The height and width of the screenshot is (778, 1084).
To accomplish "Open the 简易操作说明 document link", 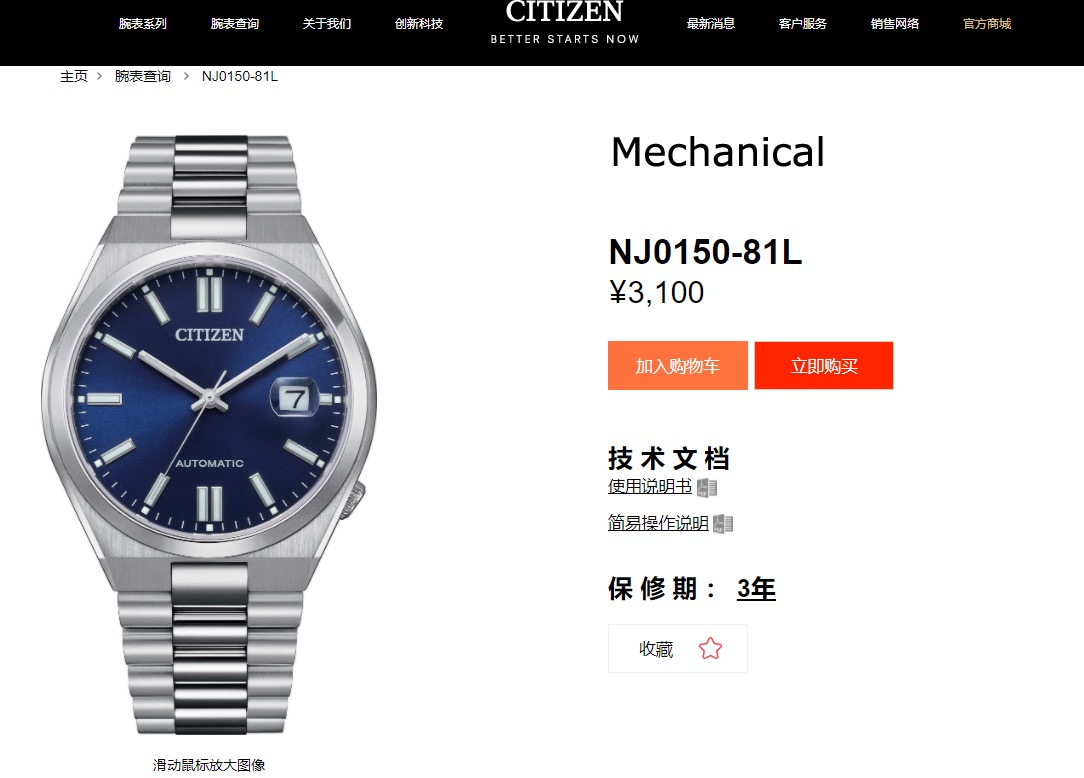I will pyautogui.click(x=658, y=523).
